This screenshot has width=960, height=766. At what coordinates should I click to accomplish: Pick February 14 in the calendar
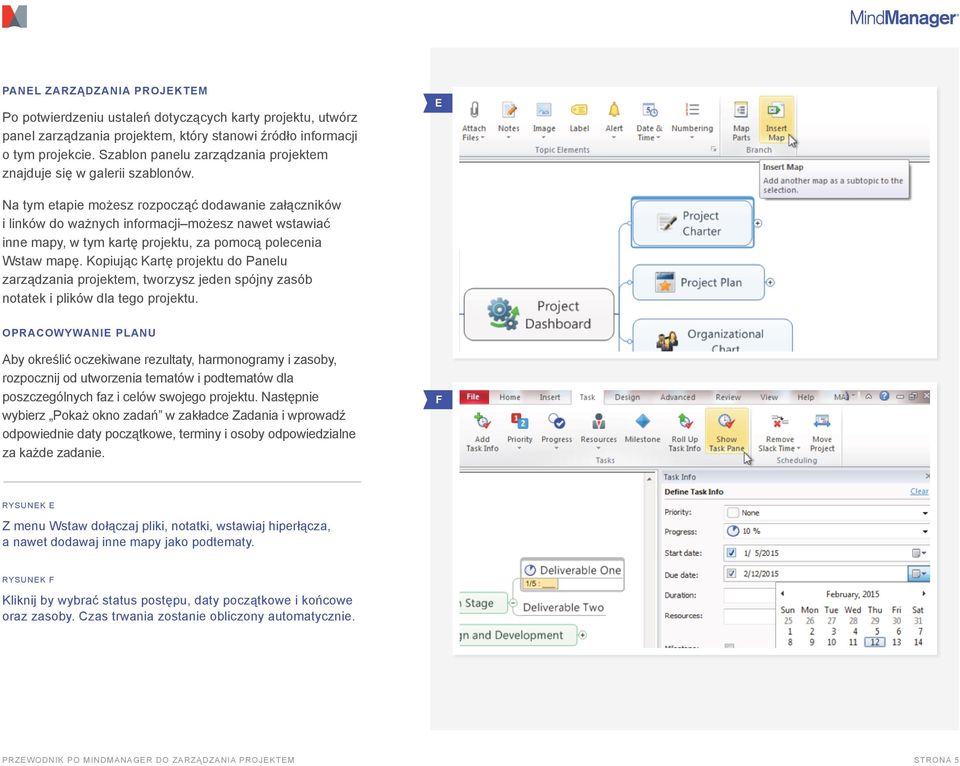[x=918, y=642]
